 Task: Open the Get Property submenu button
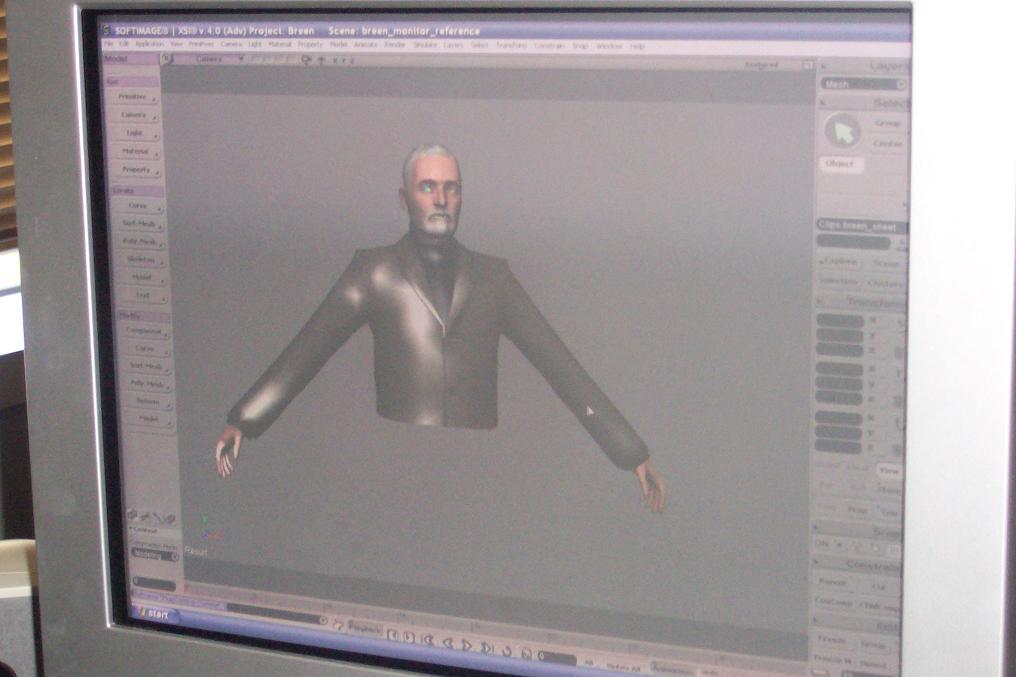137,170
